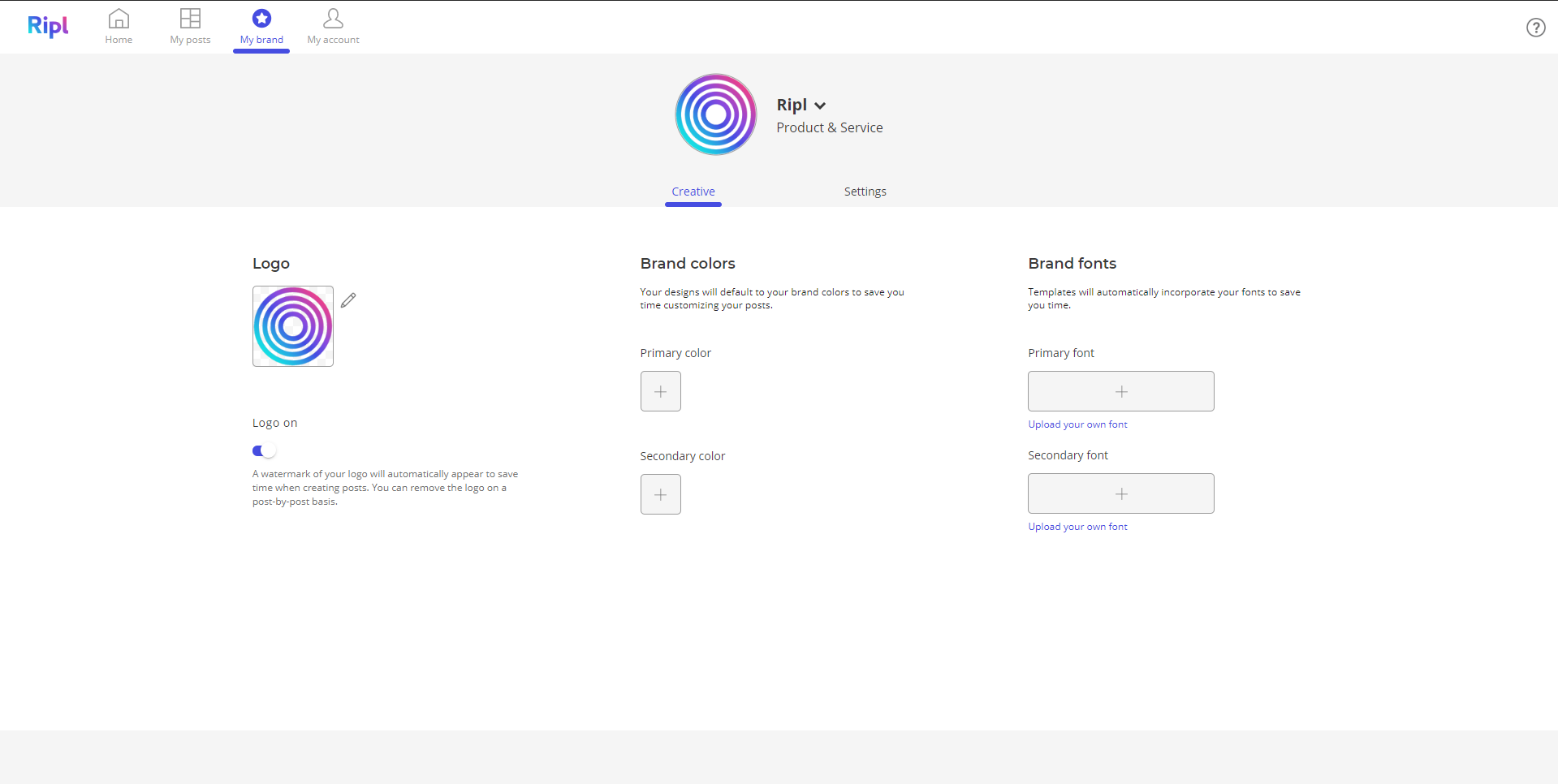
Task: Click Upload your own font under Primary font
Action: click(x=1077, y=424)
